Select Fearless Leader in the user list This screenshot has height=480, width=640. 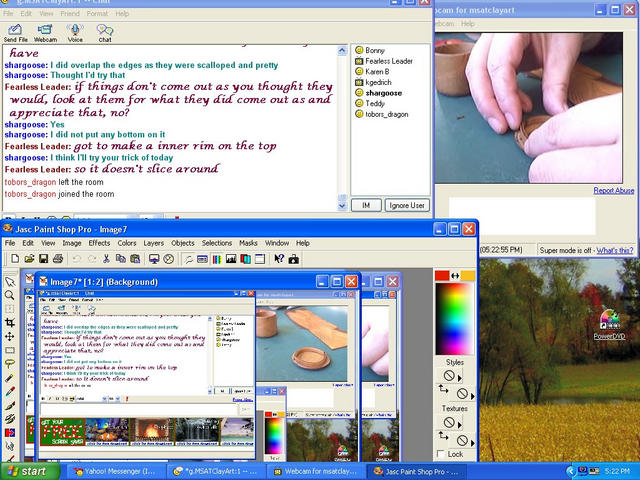pos(384,61)
